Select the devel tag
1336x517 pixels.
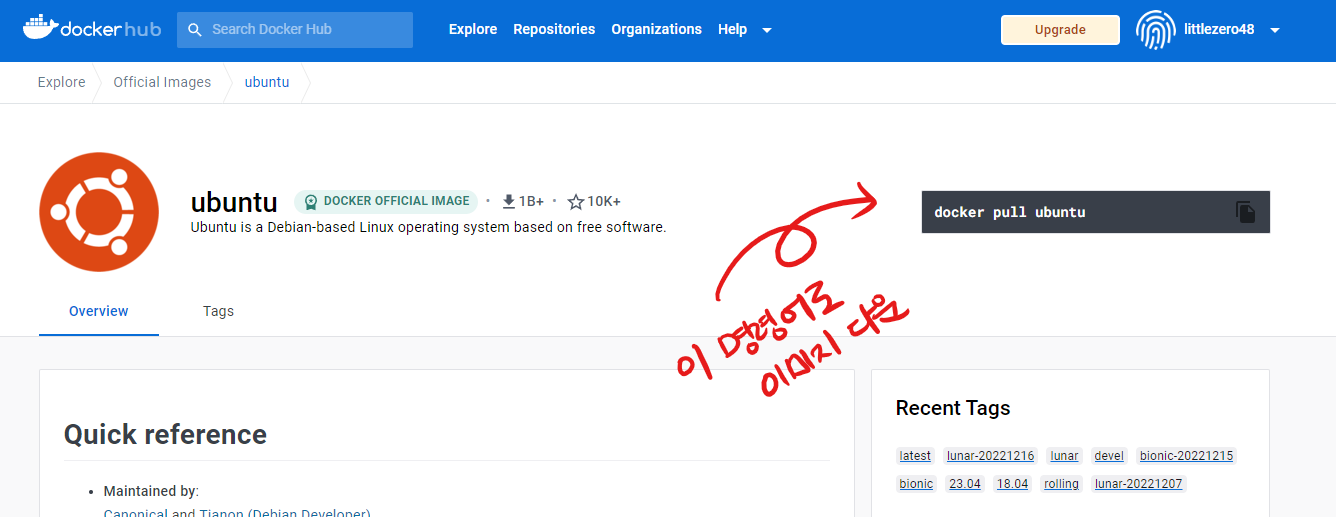(1109, 456)
